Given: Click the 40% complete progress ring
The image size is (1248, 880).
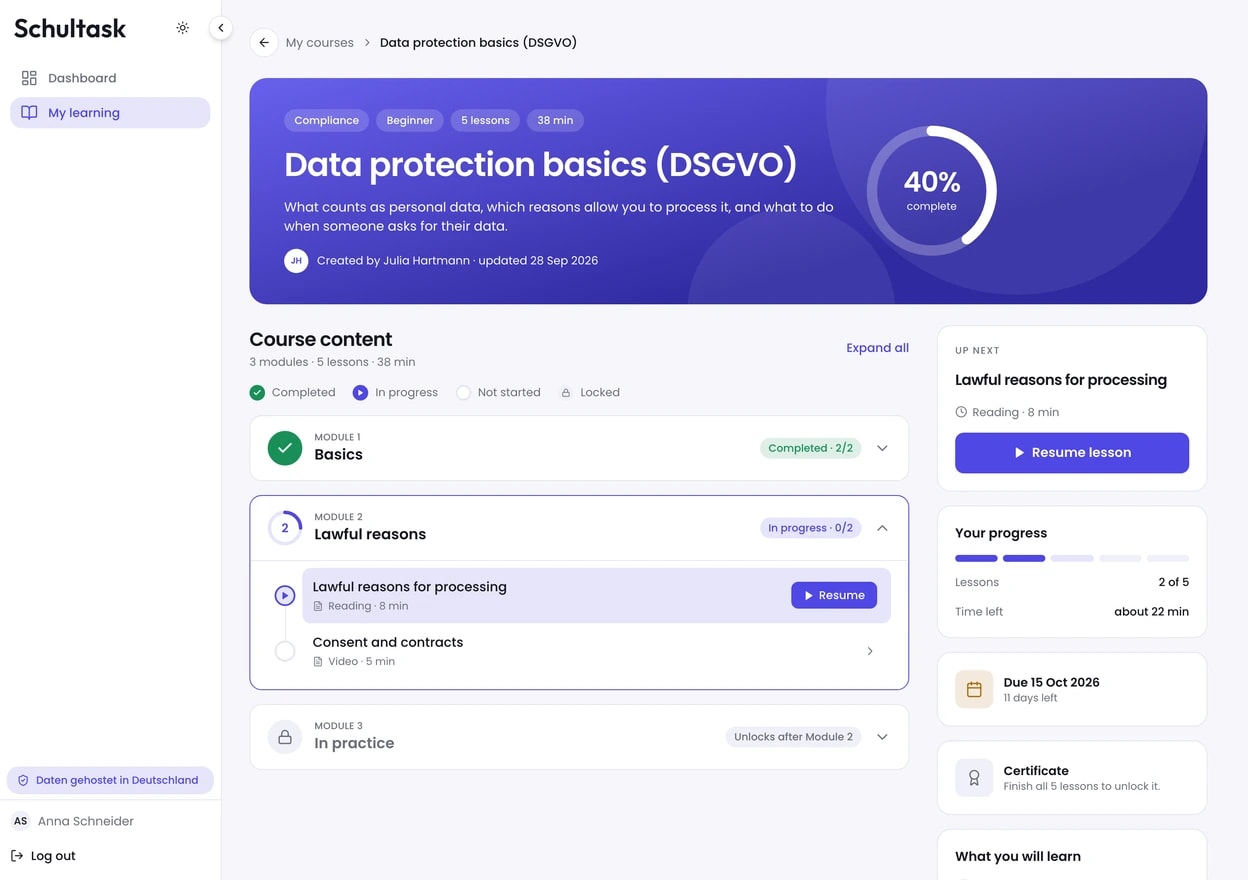Looking at the screenshot, I should 932,190.
